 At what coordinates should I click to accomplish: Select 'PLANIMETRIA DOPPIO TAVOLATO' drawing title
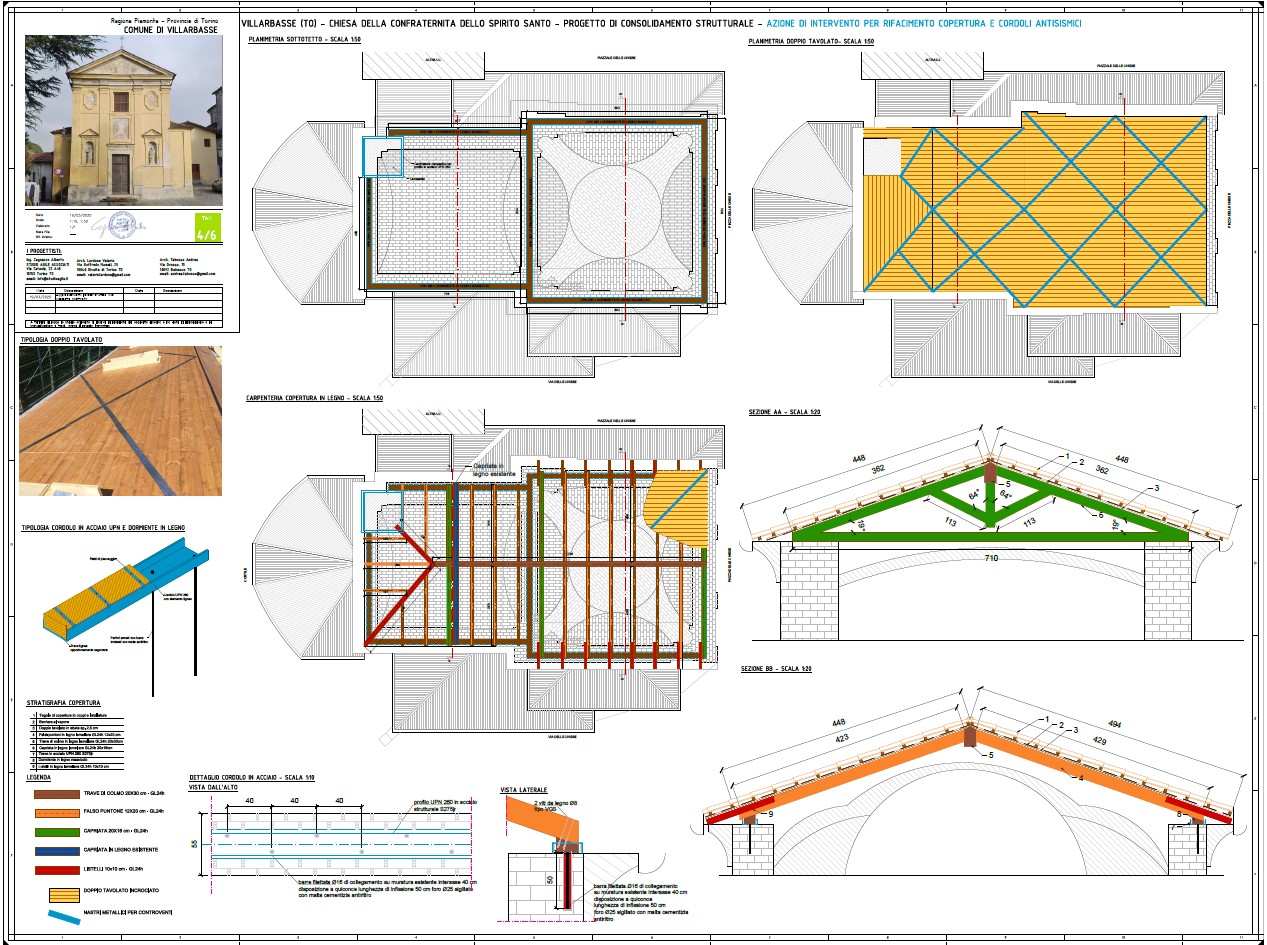[x=812, y=41]
